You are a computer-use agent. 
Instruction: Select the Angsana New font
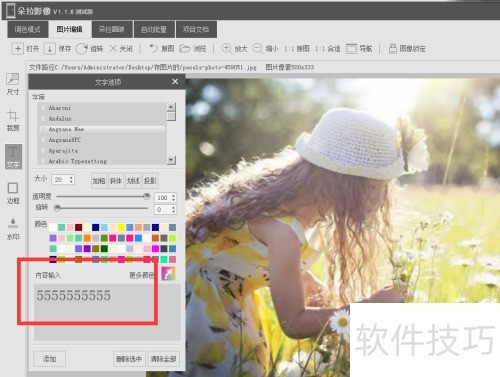[x=102, y=129]
